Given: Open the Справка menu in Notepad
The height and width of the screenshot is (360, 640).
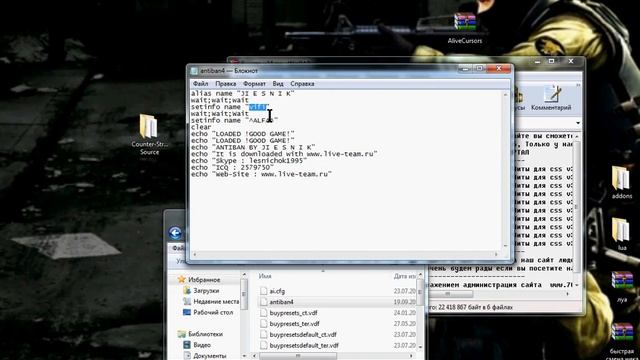Looking at the screenshot, I should 302,84.
